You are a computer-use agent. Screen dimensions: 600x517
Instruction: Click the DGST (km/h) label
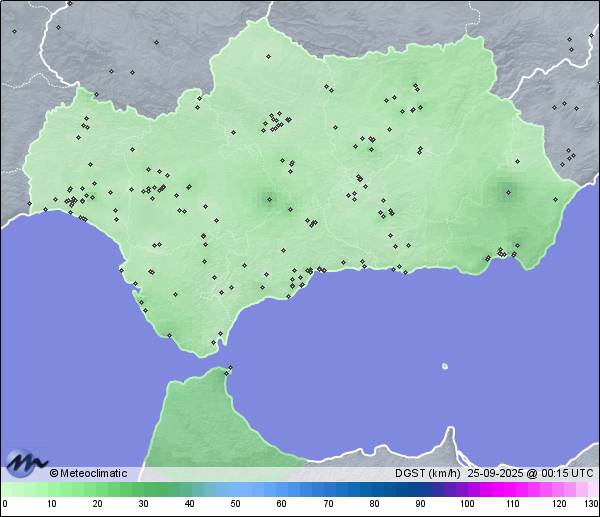427,473
